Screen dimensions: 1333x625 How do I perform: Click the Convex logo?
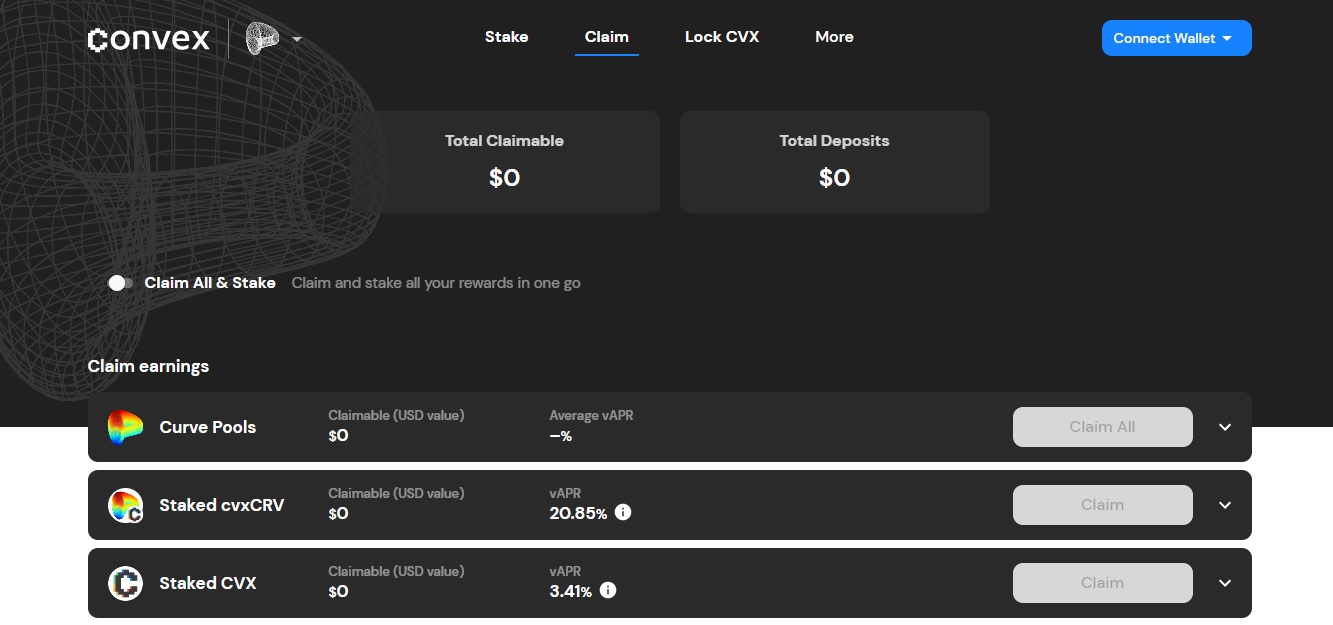tap(149, 39)
